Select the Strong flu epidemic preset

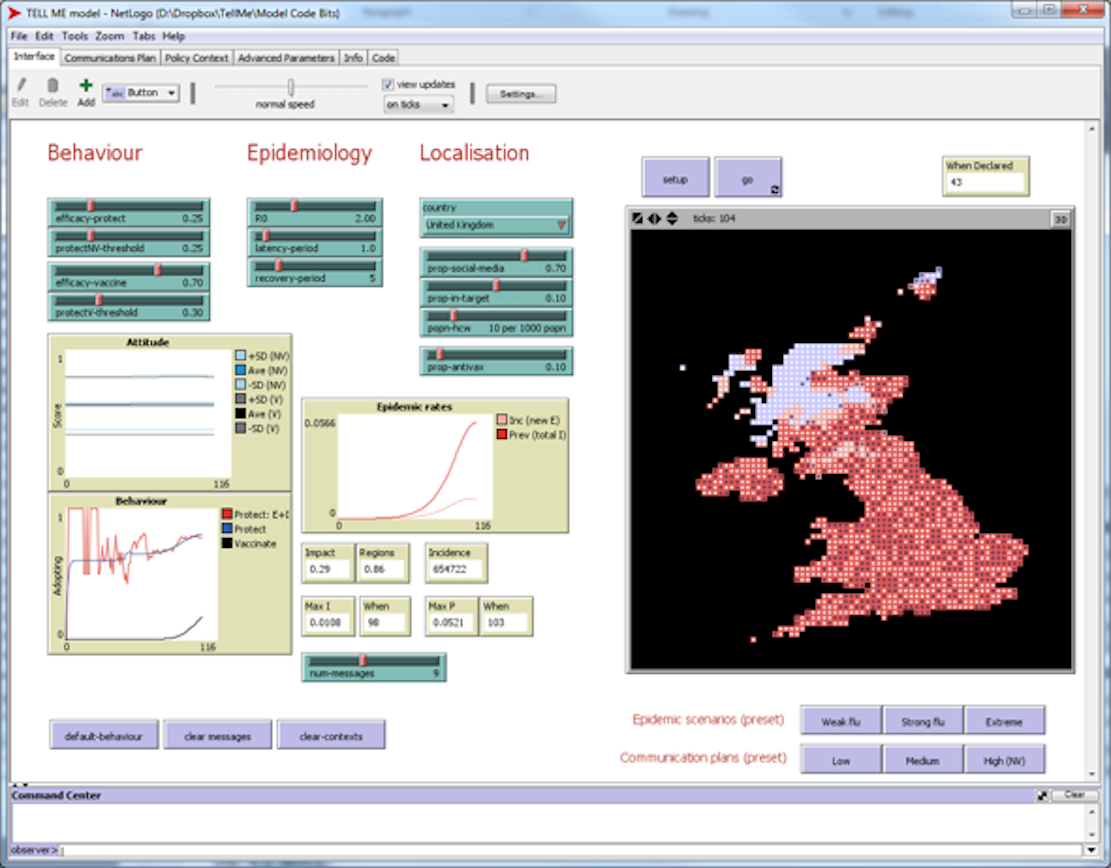922,721
